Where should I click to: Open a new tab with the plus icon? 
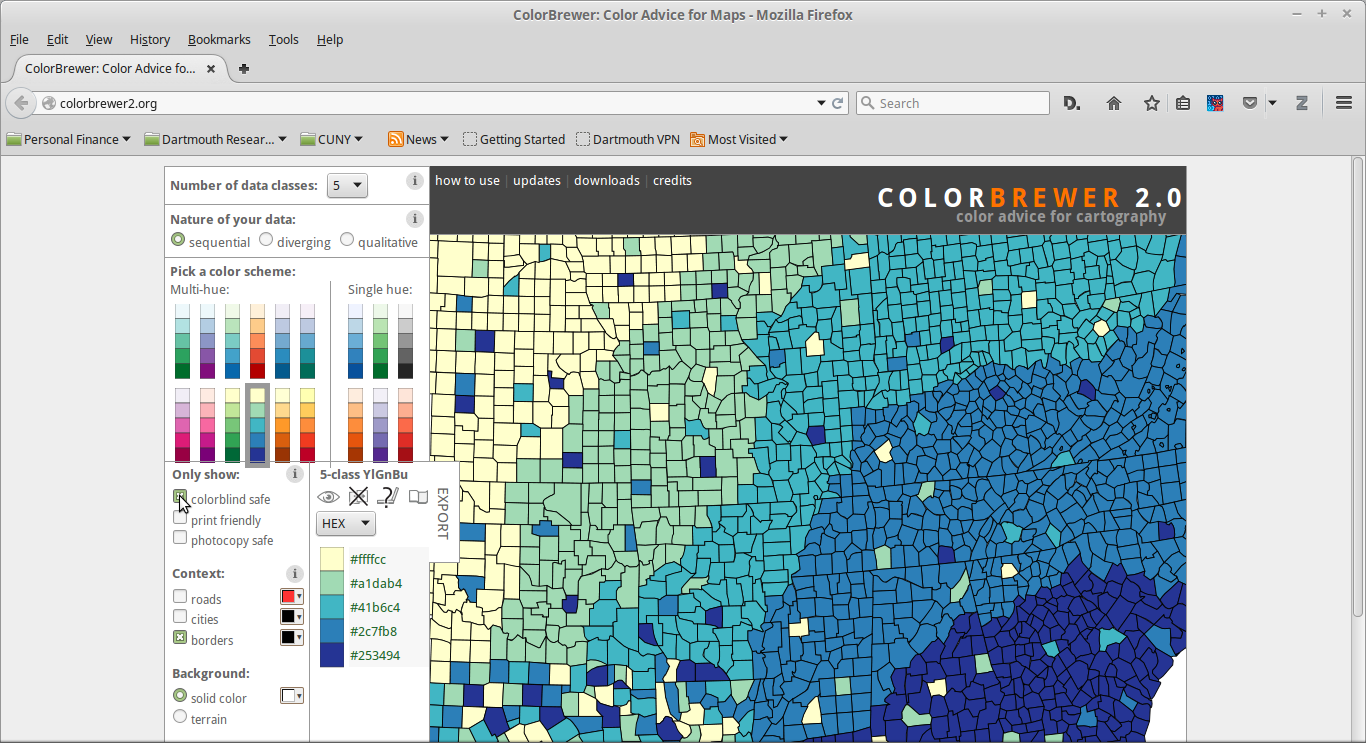[x=244, y=69]
